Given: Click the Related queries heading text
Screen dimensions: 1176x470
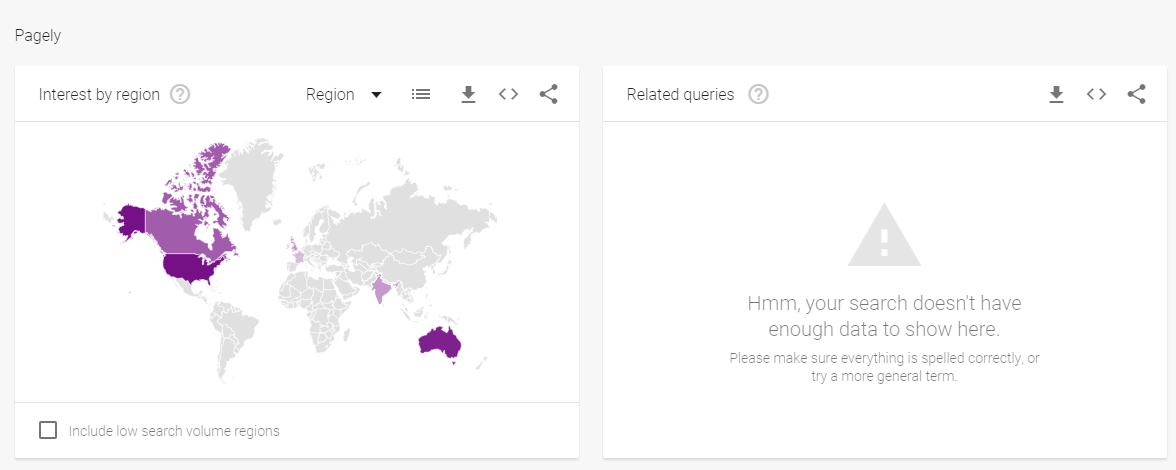Looking at the screenshot, I should [680, 94].
